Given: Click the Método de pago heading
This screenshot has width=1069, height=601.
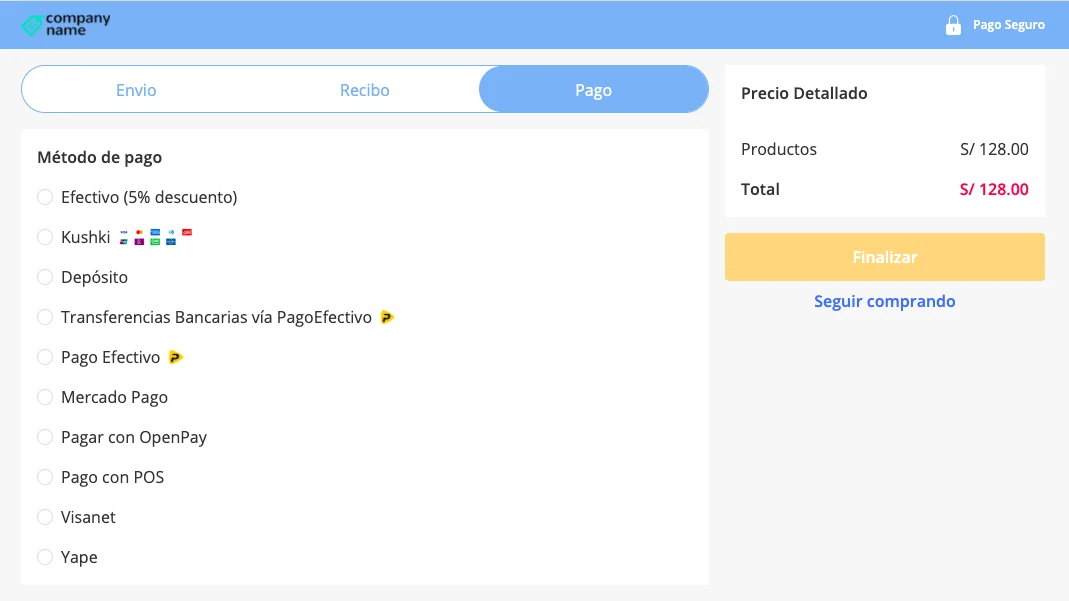Looking at the screenshot, I should click(x=100, y=157).
